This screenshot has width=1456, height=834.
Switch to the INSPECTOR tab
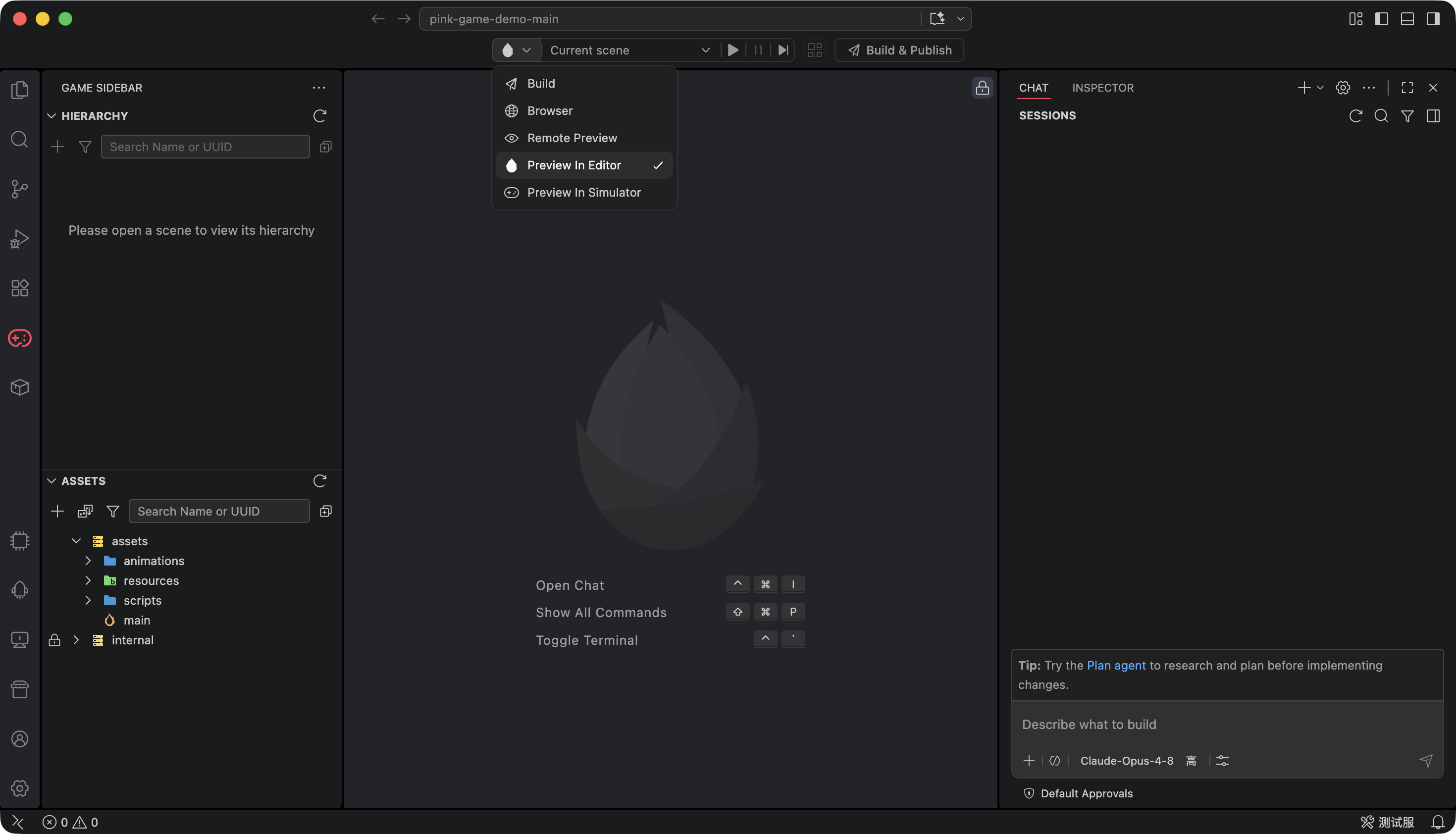[x=1102, y=88]
